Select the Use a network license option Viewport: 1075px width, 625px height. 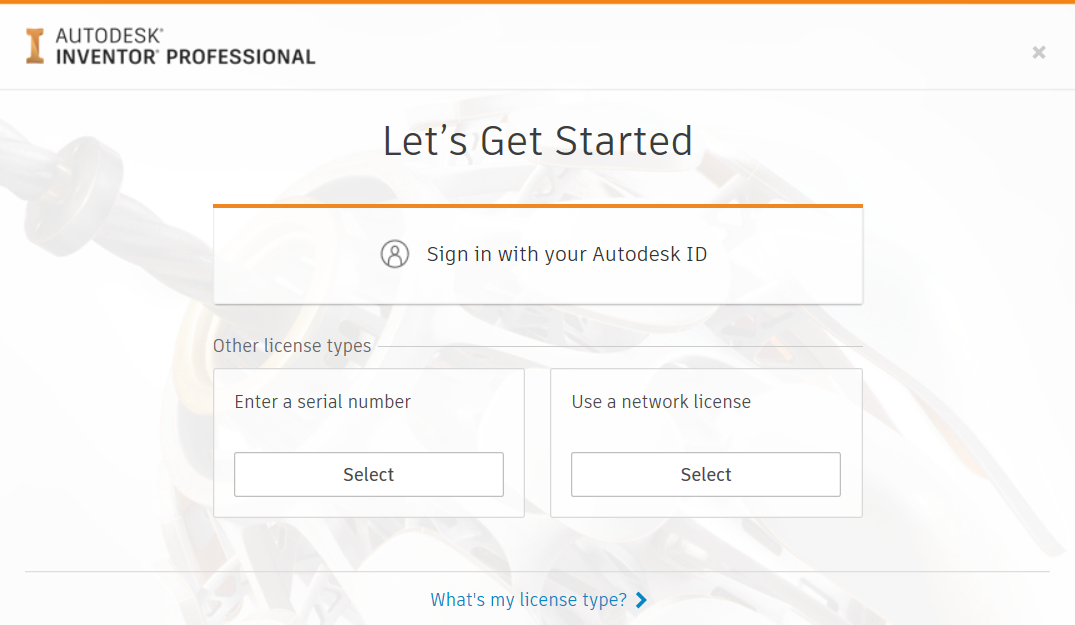click(x=705, y=474)
